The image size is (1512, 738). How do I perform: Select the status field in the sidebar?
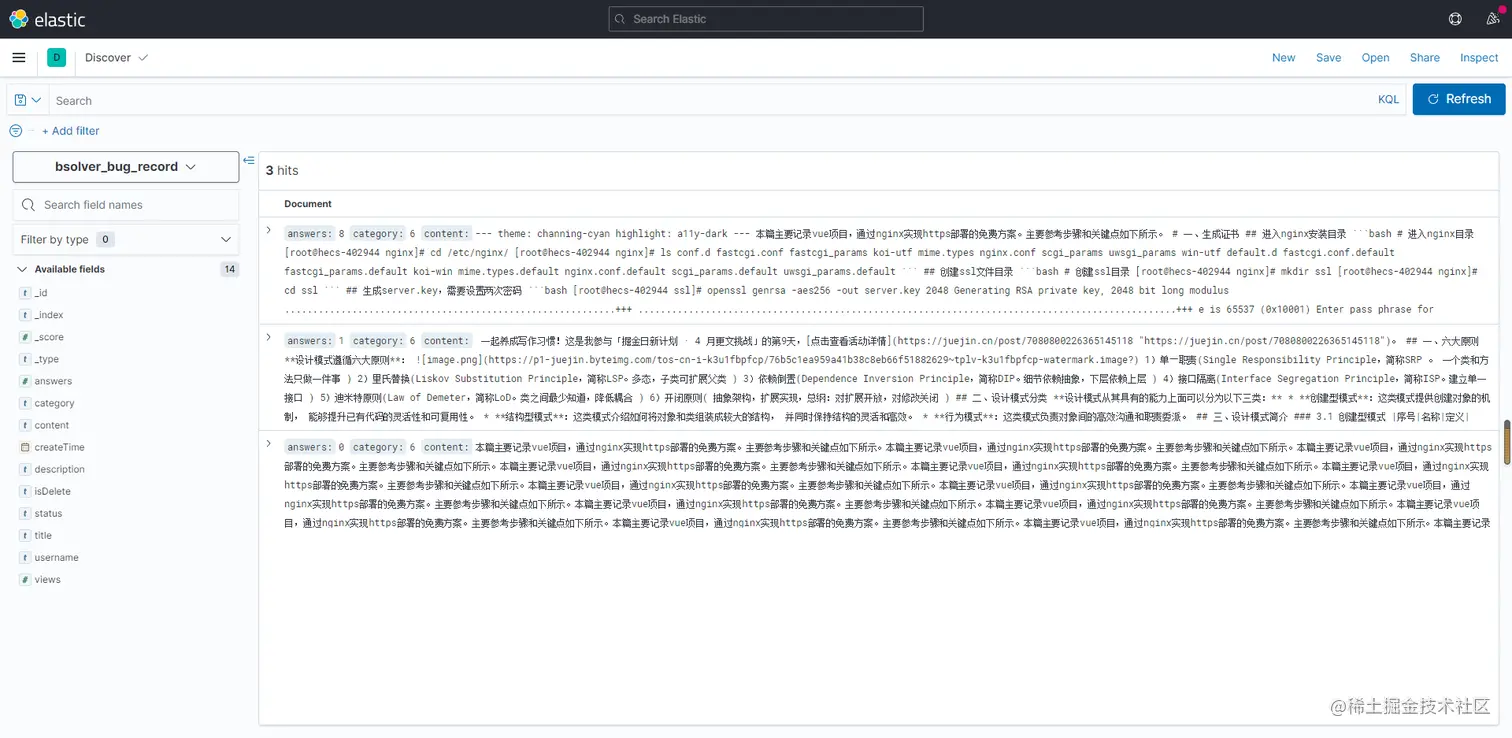point(48,513)
